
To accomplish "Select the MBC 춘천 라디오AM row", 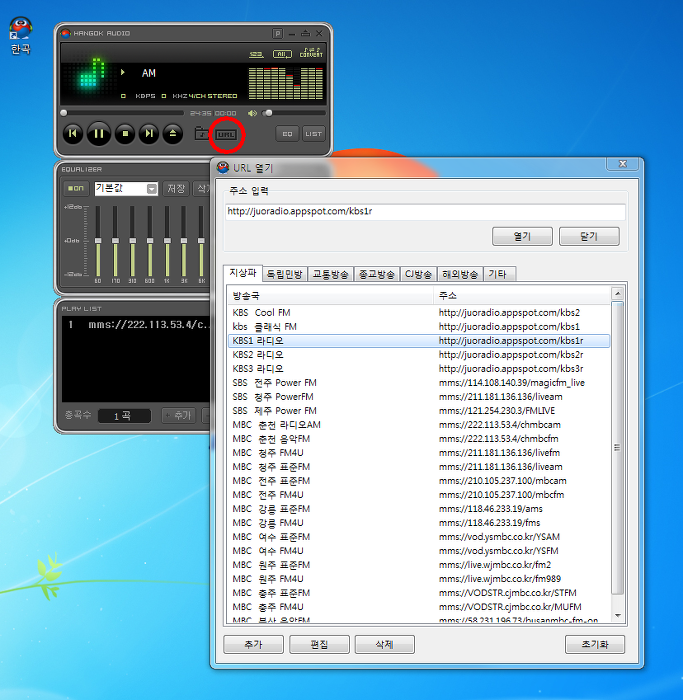I will pos(419,425).
